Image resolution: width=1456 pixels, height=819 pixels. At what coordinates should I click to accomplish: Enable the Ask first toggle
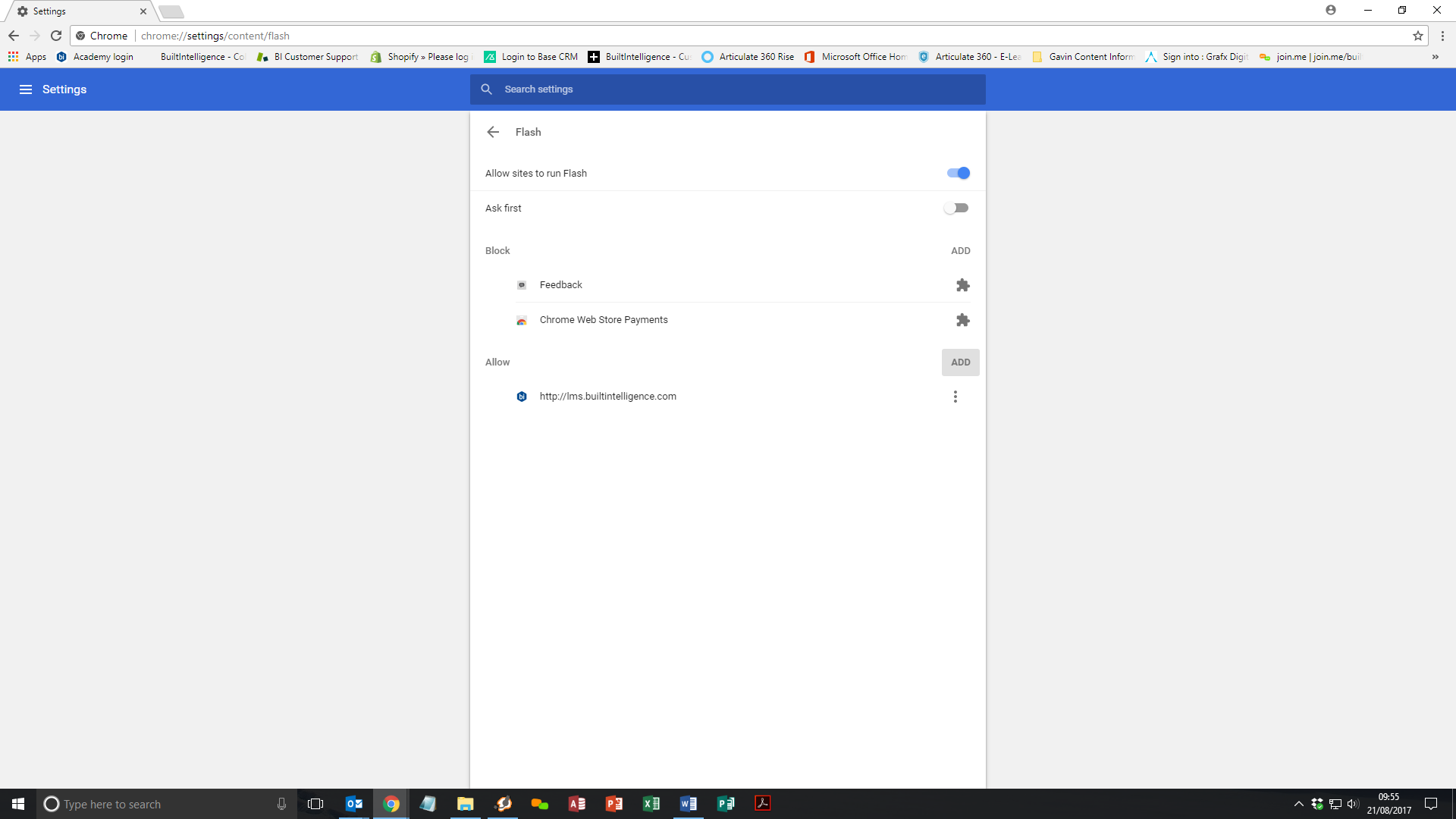(x=956, y=208)
